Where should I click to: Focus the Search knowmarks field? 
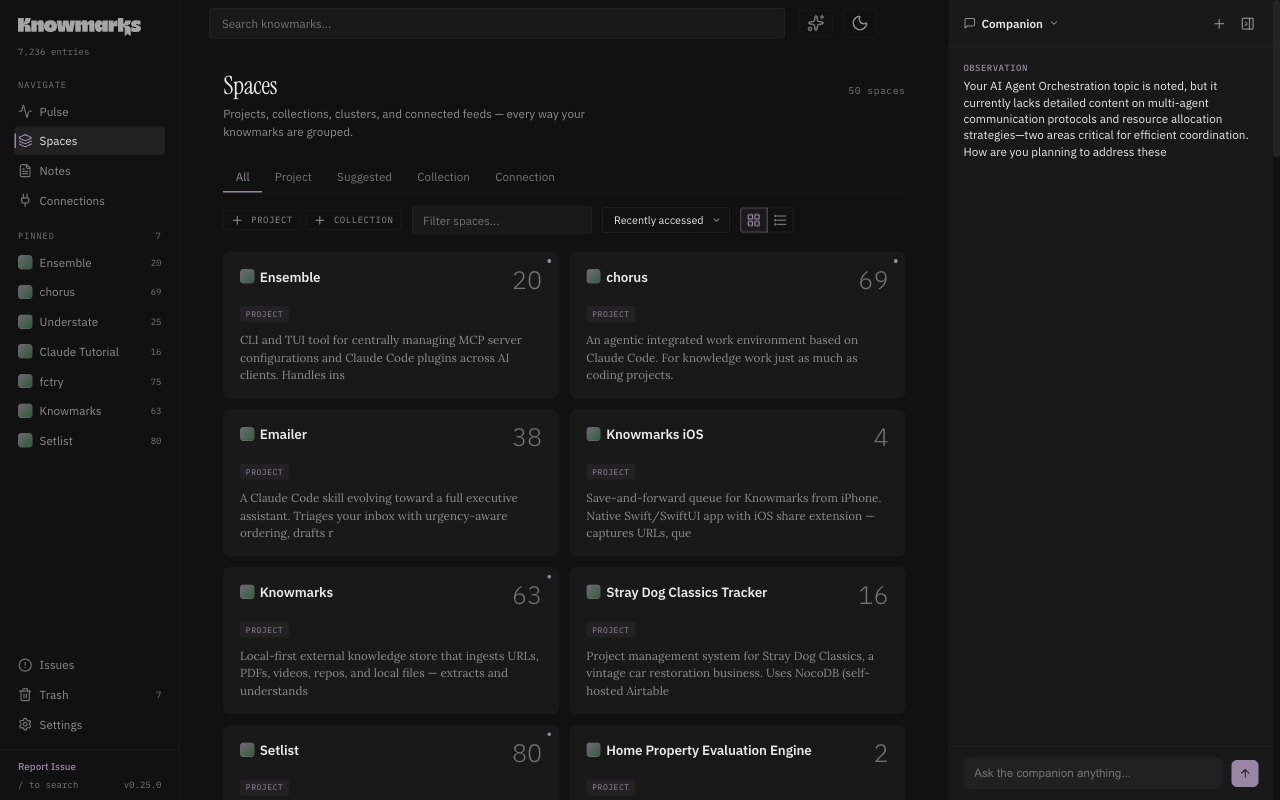point(497,24)
